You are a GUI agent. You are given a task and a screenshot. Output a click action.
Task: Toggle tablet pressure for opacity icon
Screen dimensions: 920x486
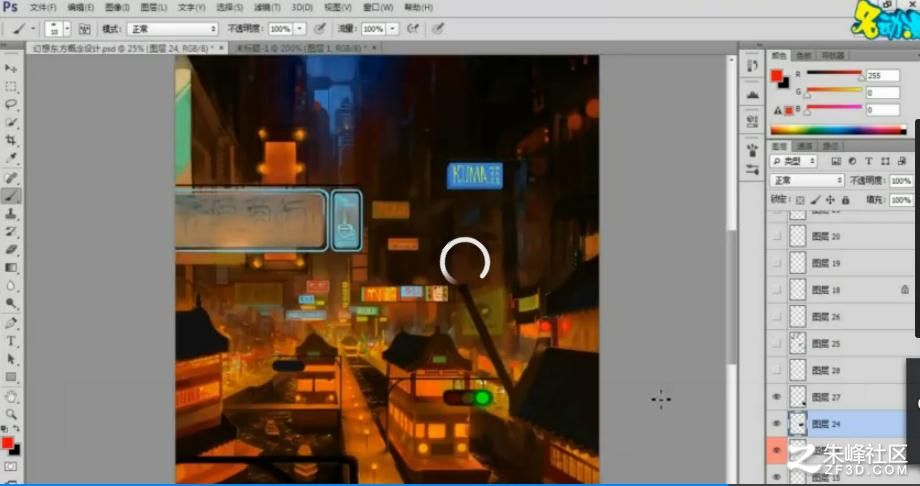click(319, 28)
